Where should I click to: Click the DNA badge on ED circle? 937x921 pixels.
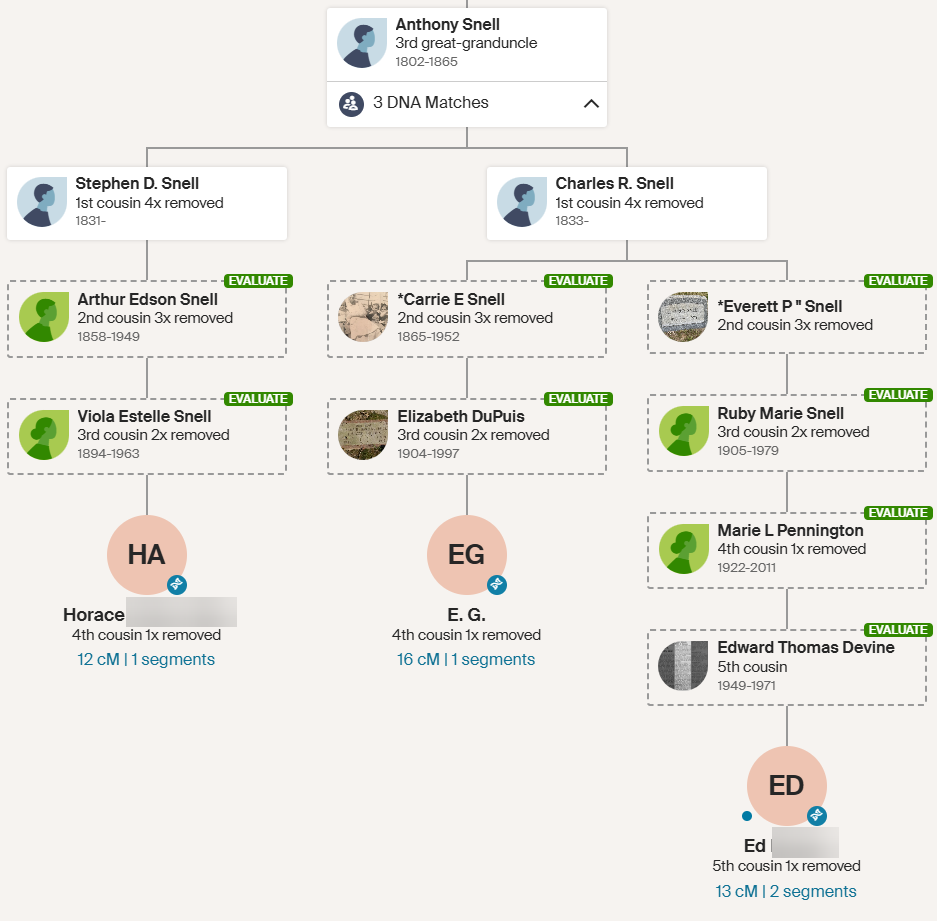(x=817, y=816)
